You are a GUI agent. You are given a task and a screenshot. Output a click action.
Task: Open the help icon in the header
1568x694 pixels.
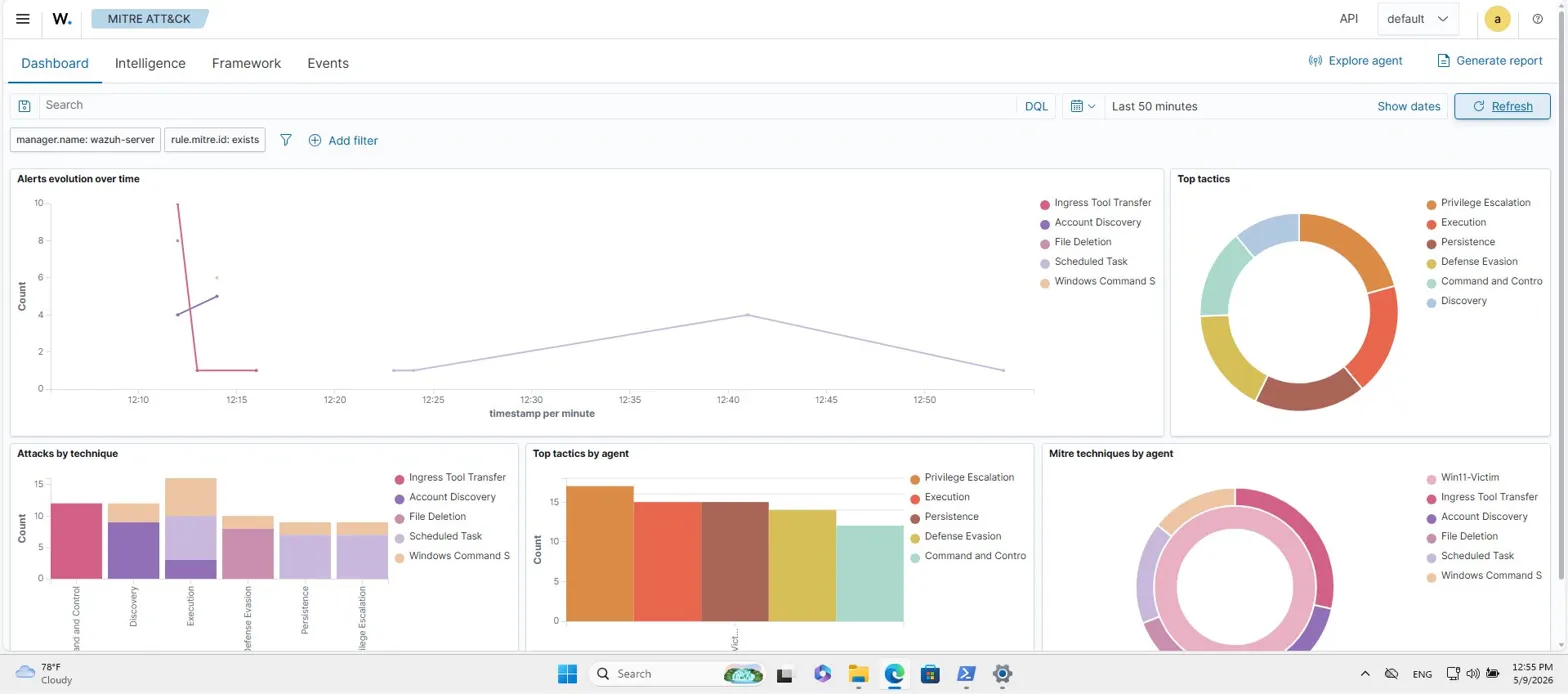[x=1538, y=19]
